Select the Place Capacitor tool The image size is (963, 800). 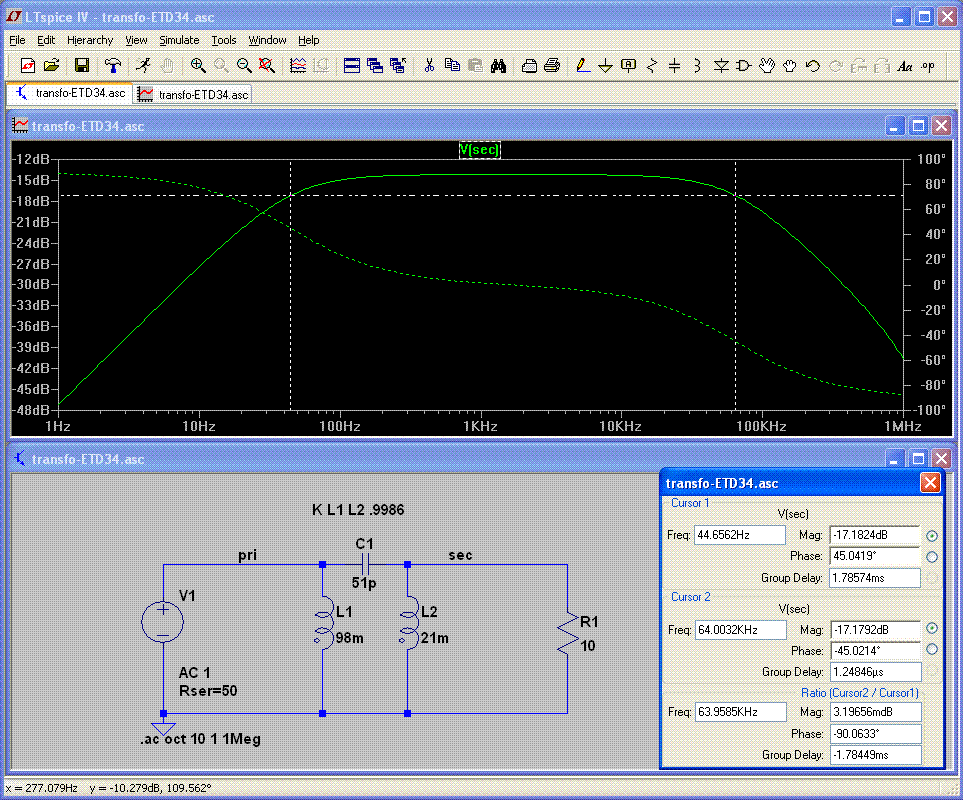[x=675, y=66]
